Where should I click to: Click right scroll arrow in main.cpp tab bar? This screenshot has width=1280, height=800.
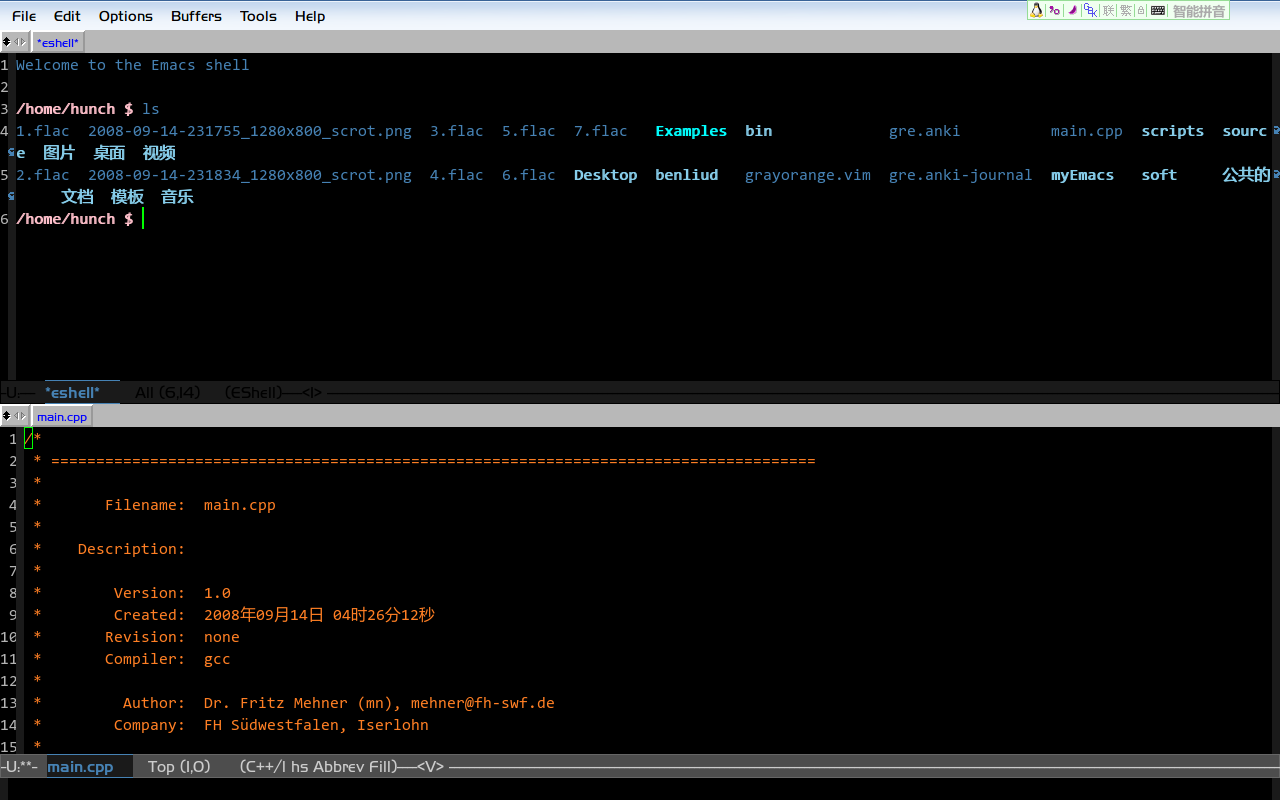[x=23, y=416]
